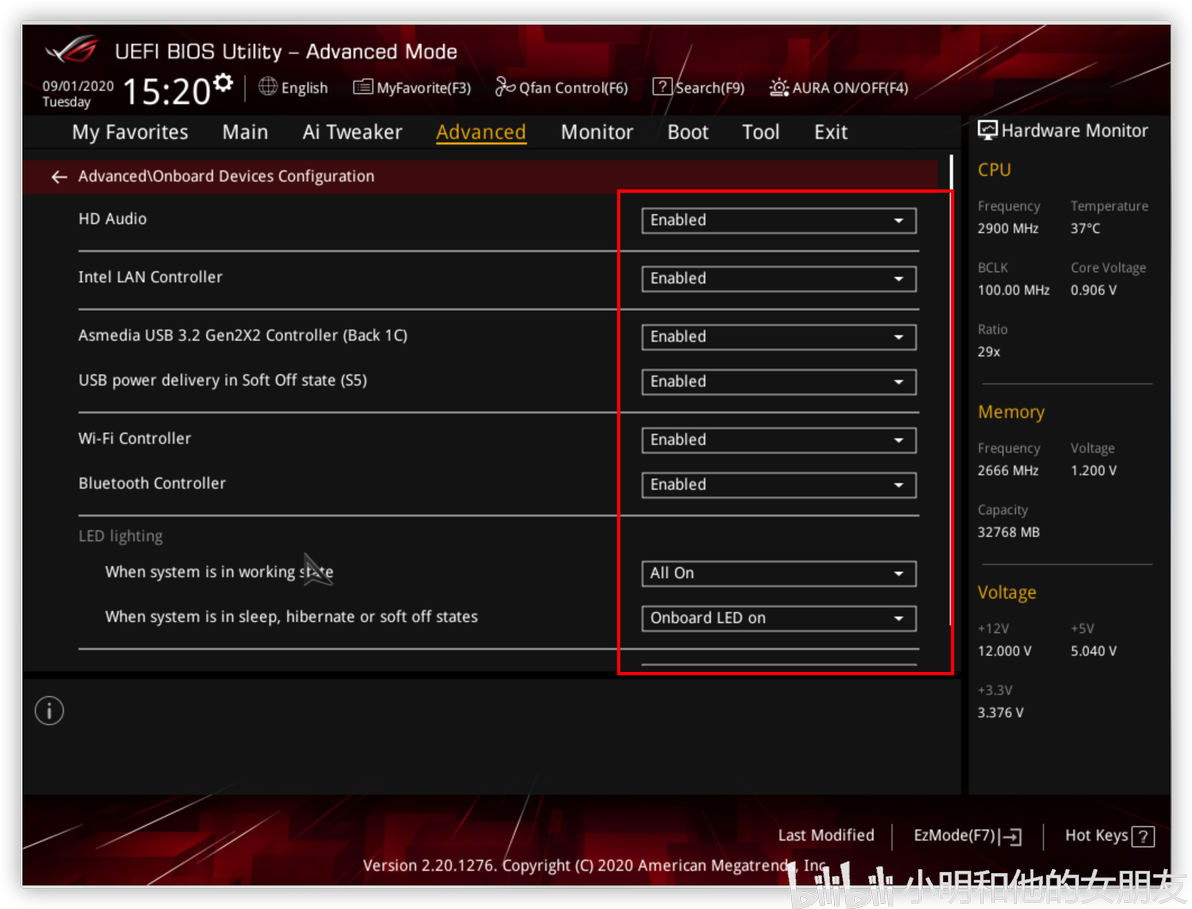1192x909 pixels.
Task: Click the 15:20 clock display
Action: [x=166, y=92]
